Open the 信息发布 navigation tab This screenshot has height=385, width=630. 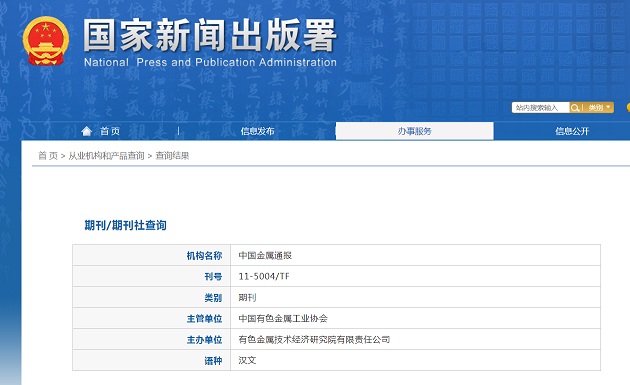point(257,131)
